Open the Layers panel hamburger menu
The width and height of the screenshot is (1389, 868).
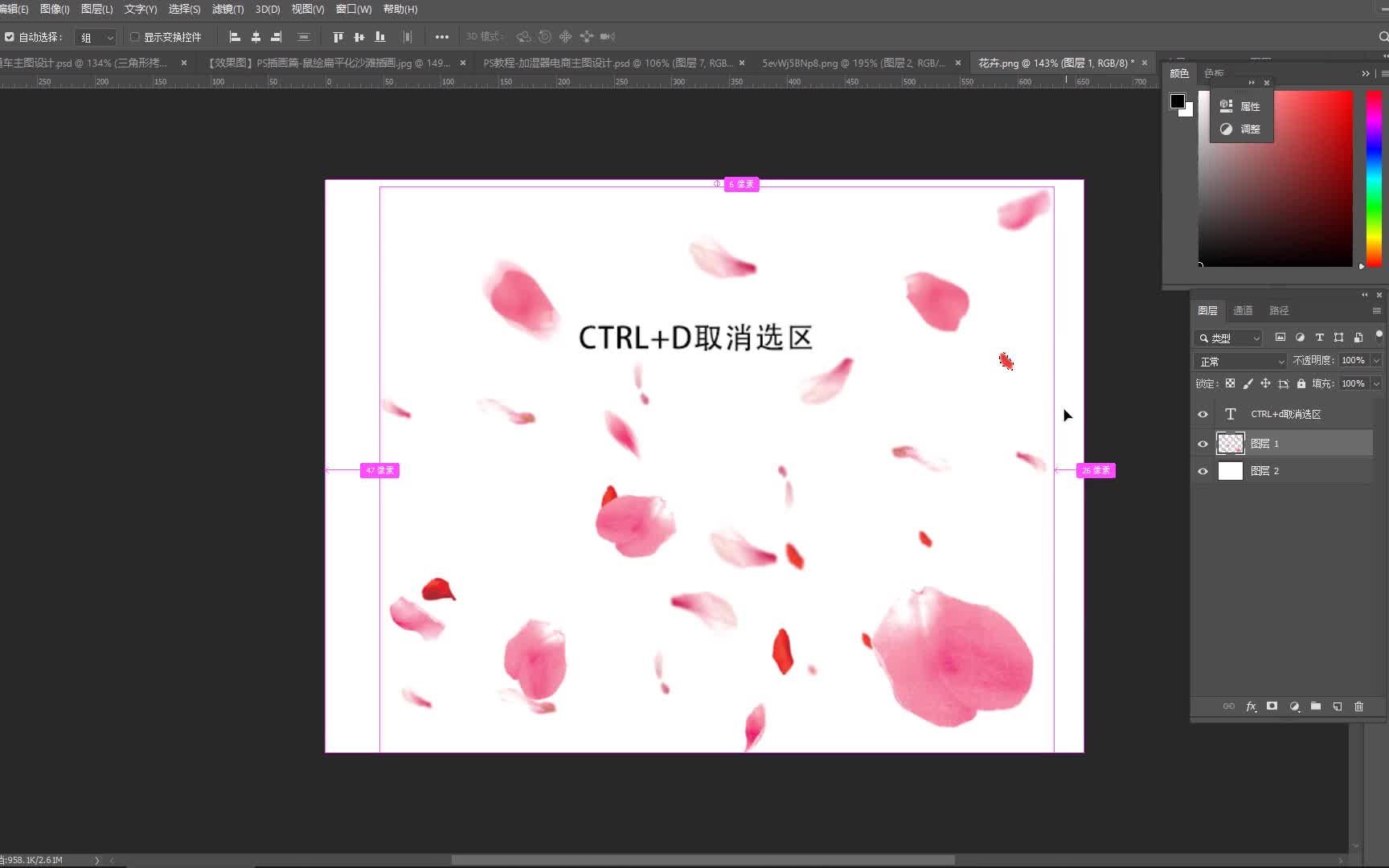(1376, 311)
